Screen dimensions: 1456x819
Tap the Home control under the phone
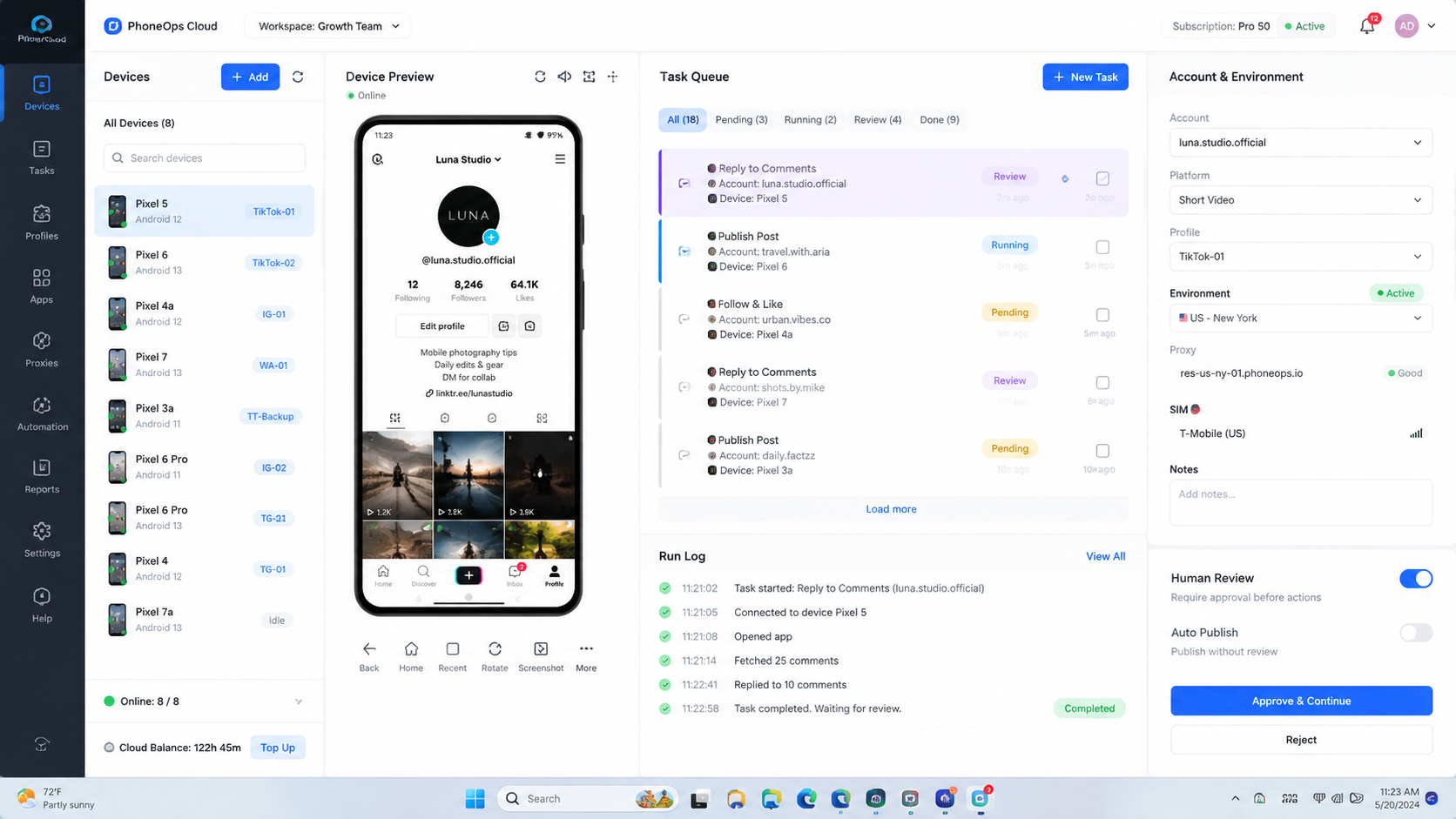click(x=411, y=656)
